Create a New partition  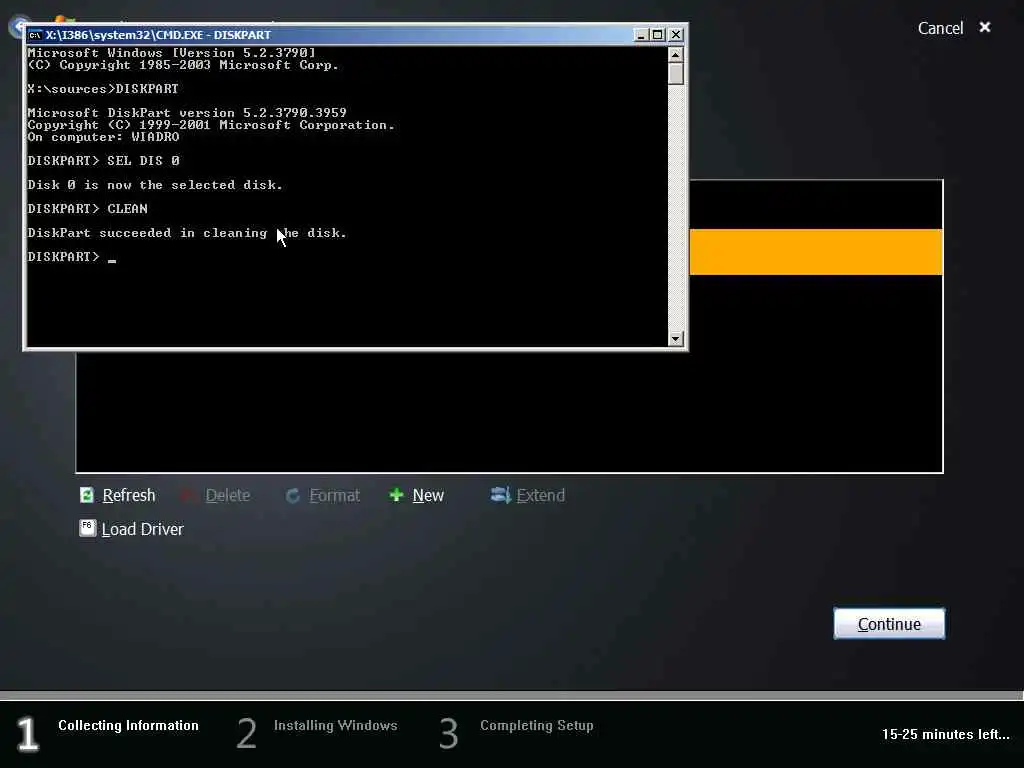click(428, 496)
